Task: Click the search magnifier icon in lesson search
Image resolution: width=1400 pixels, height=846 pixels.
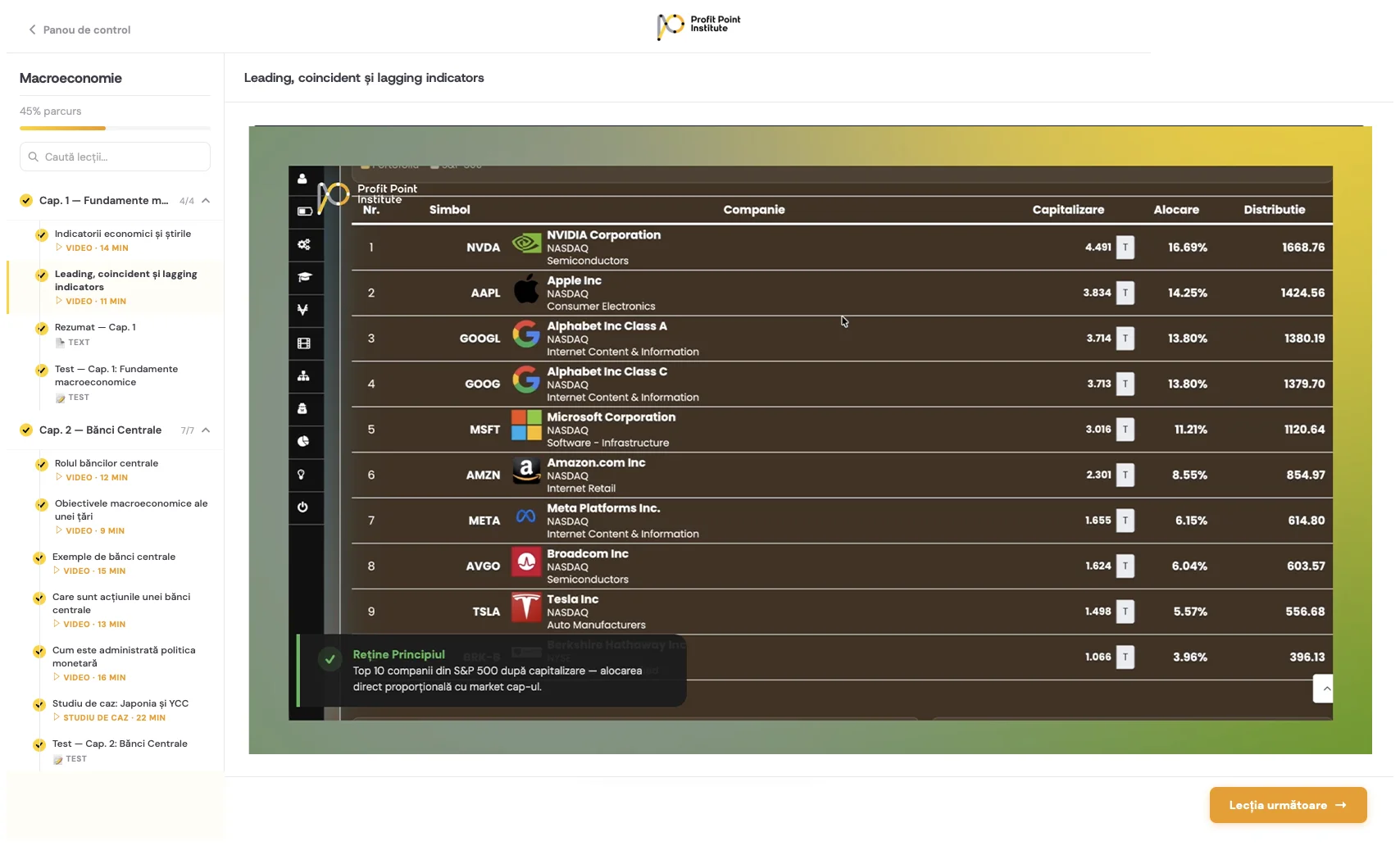Action: tap(33, 157)
